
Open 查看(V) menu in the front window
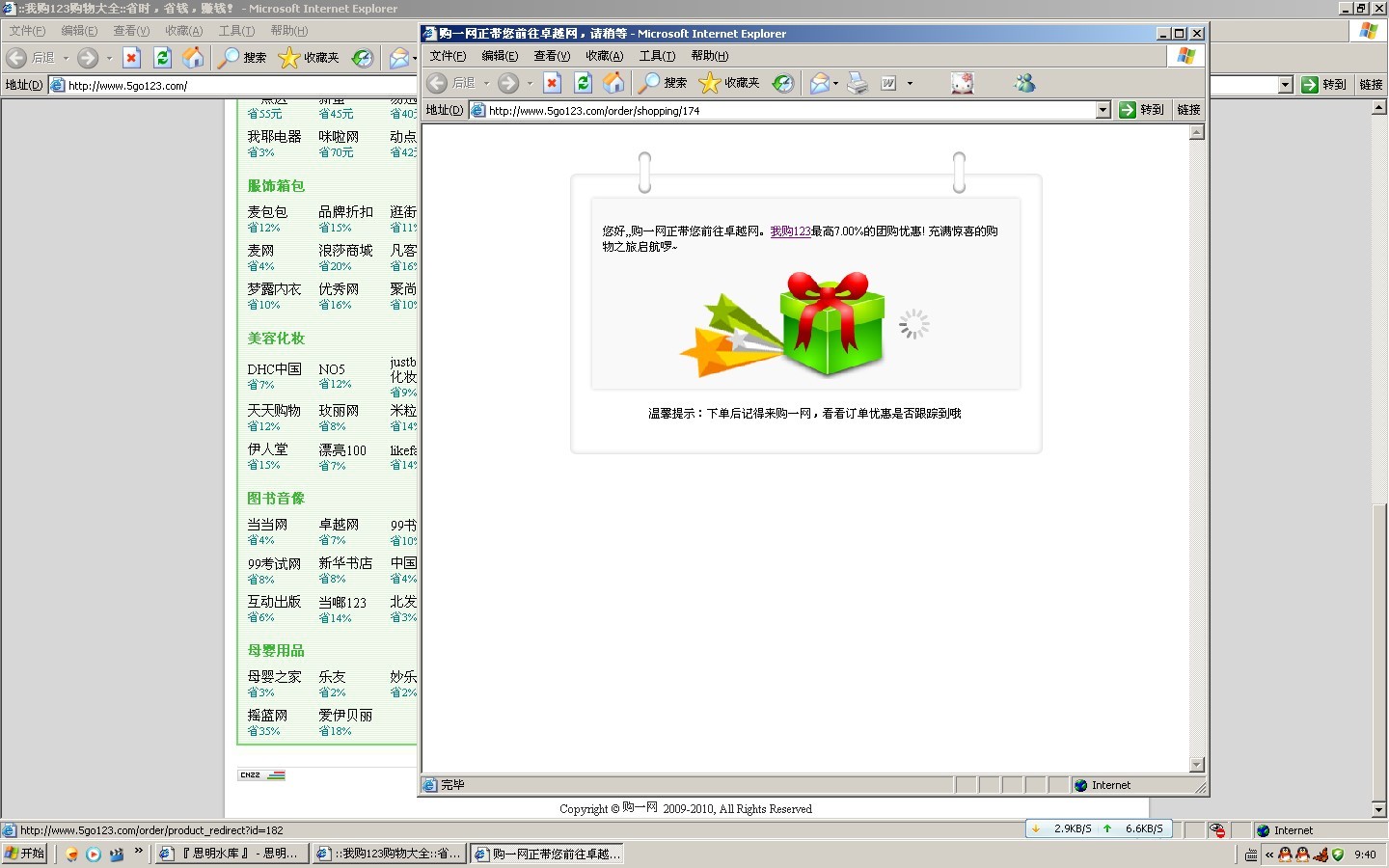tap(552, 56)
